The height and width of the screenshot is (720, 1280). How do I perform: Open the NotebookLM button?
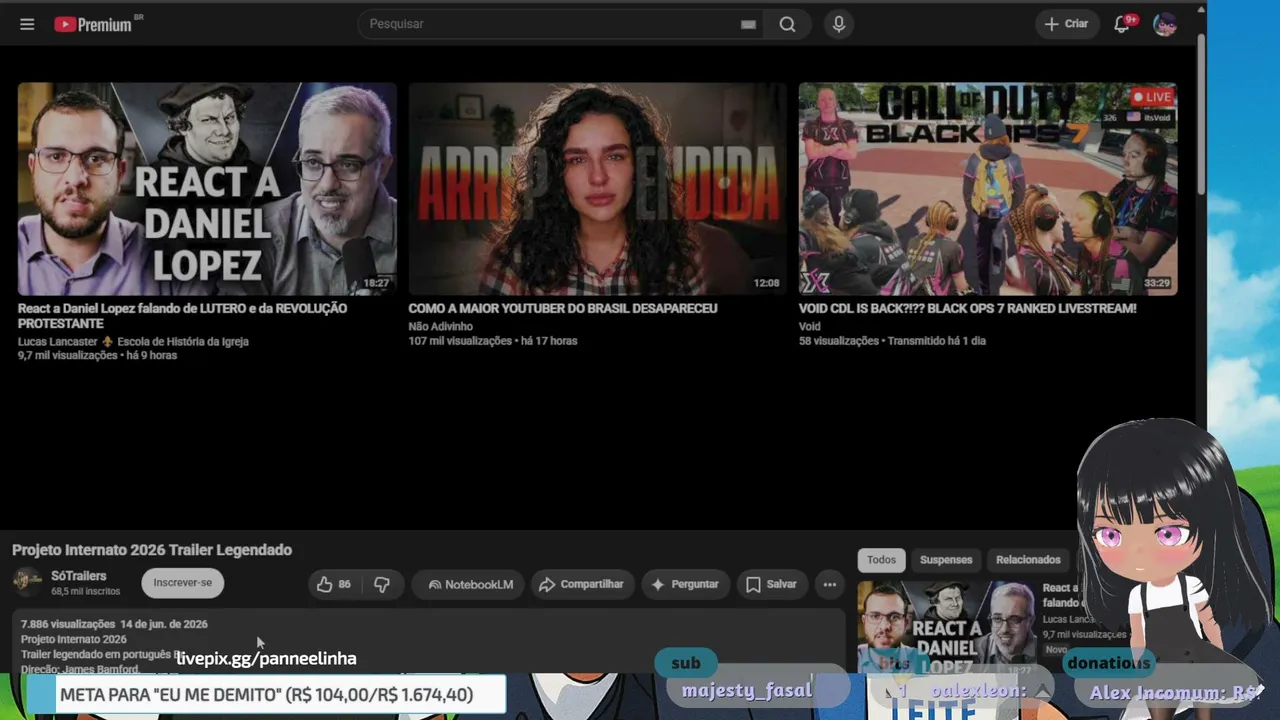coord(470,584)
